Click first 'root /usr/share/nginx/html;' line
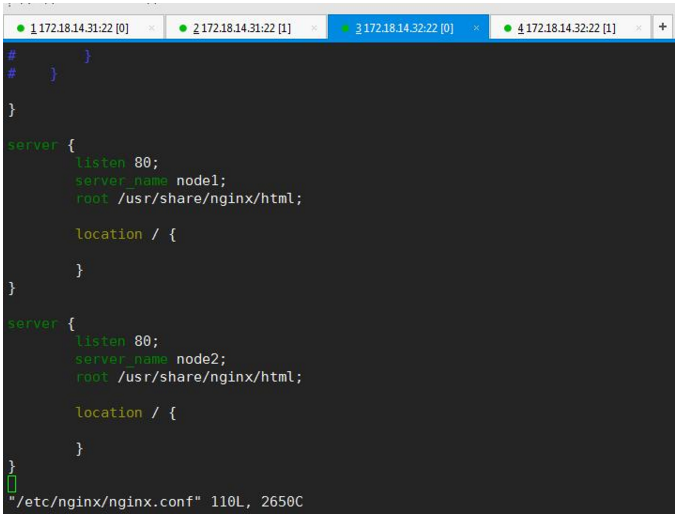 (x=189, y=199)
